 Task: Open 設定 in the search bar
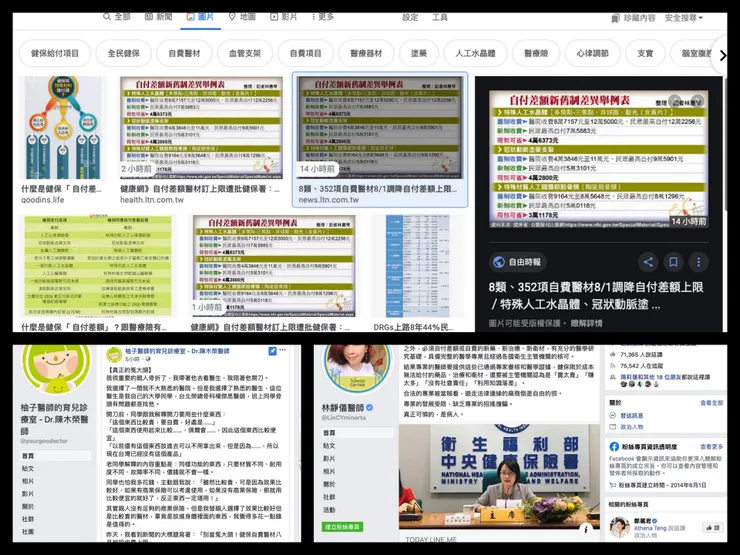410,17
